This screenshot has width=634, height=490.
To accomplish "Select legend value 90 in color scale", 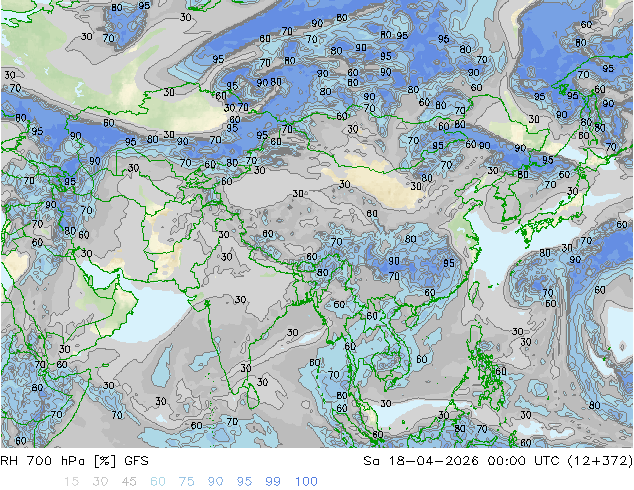I will coord(216,482).
